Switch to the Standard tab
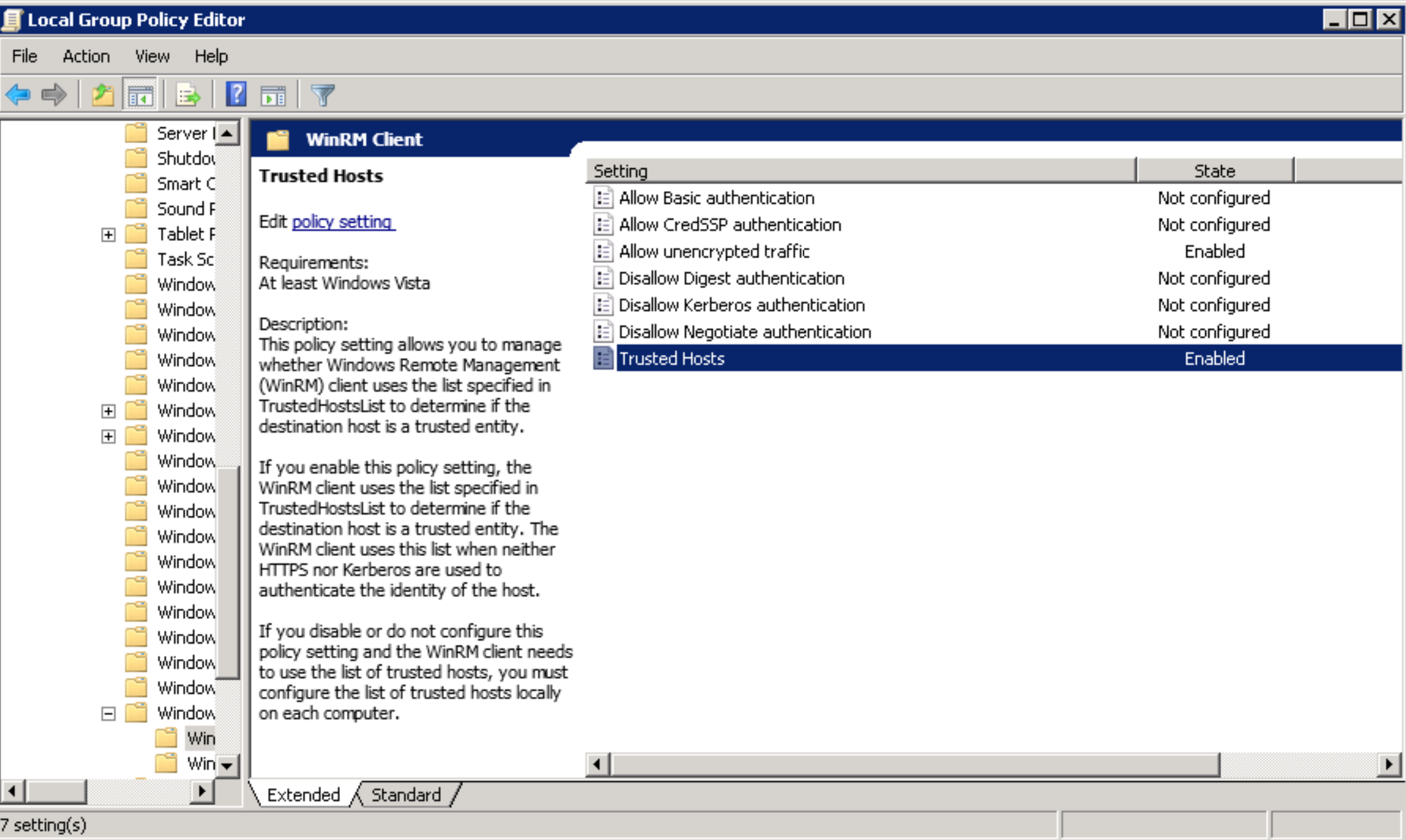The height and width of the screenshot is (840, 1406). click(x=406, y=795)
